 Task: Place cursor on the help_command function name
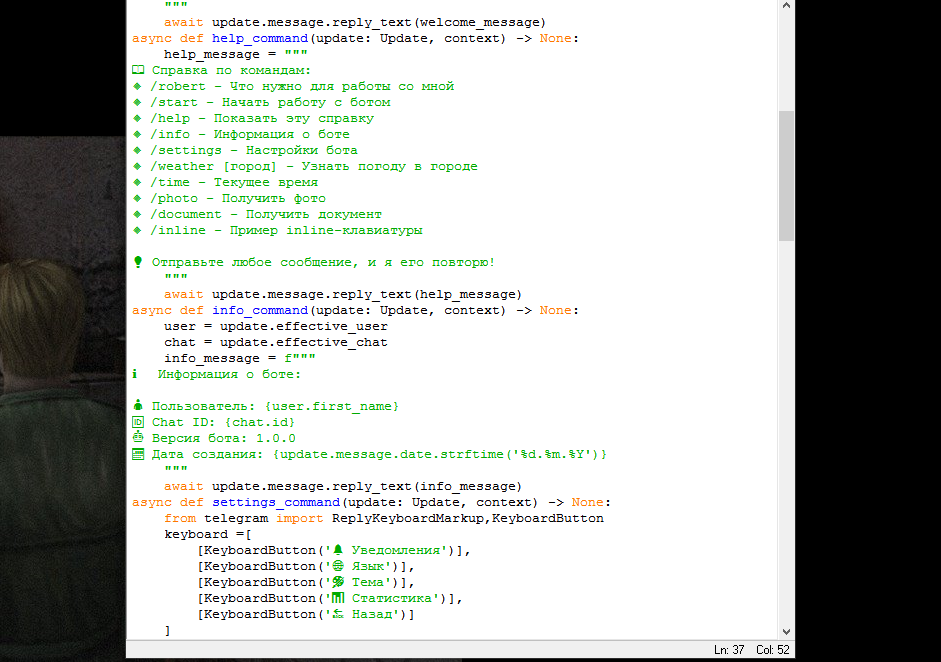coord(260,38)
